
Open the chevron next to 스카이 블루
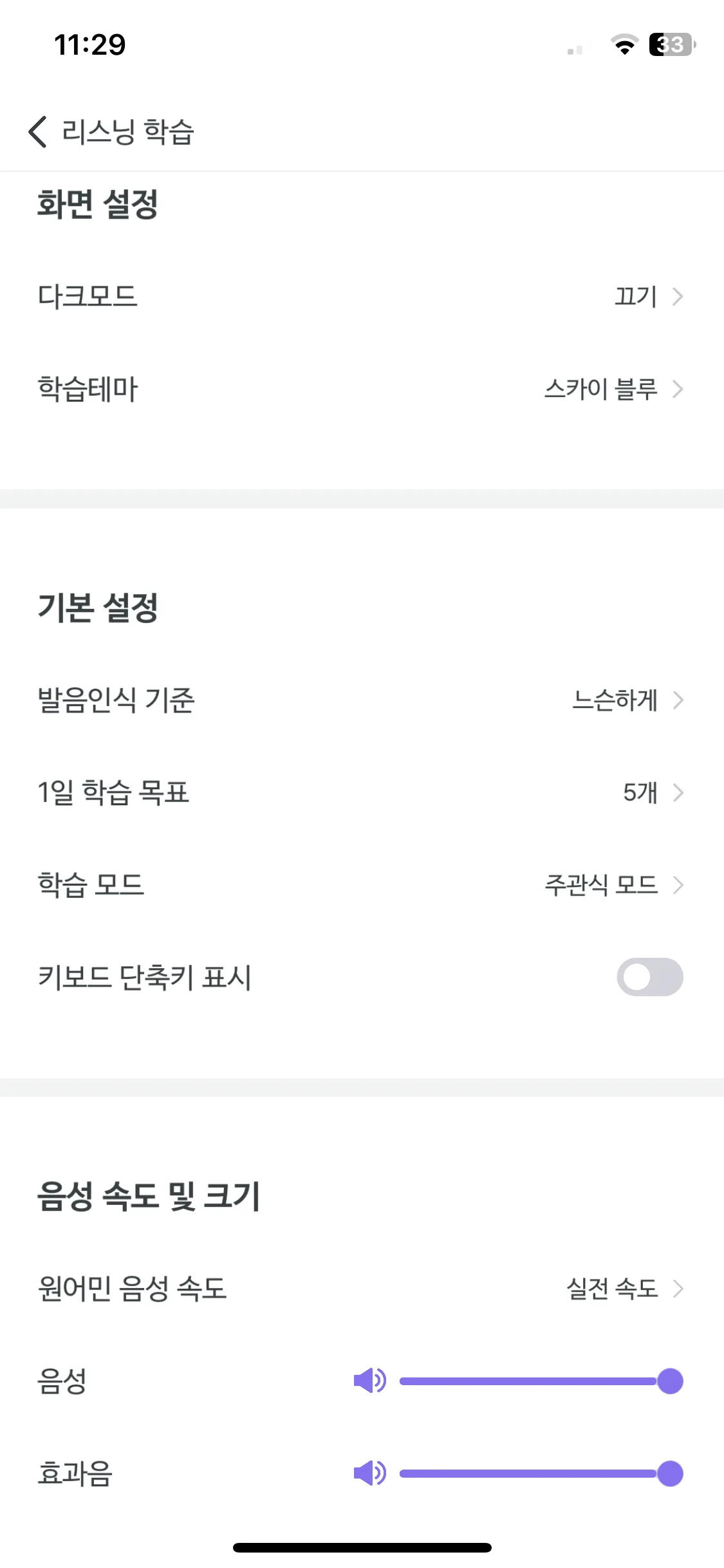point(677,389)
